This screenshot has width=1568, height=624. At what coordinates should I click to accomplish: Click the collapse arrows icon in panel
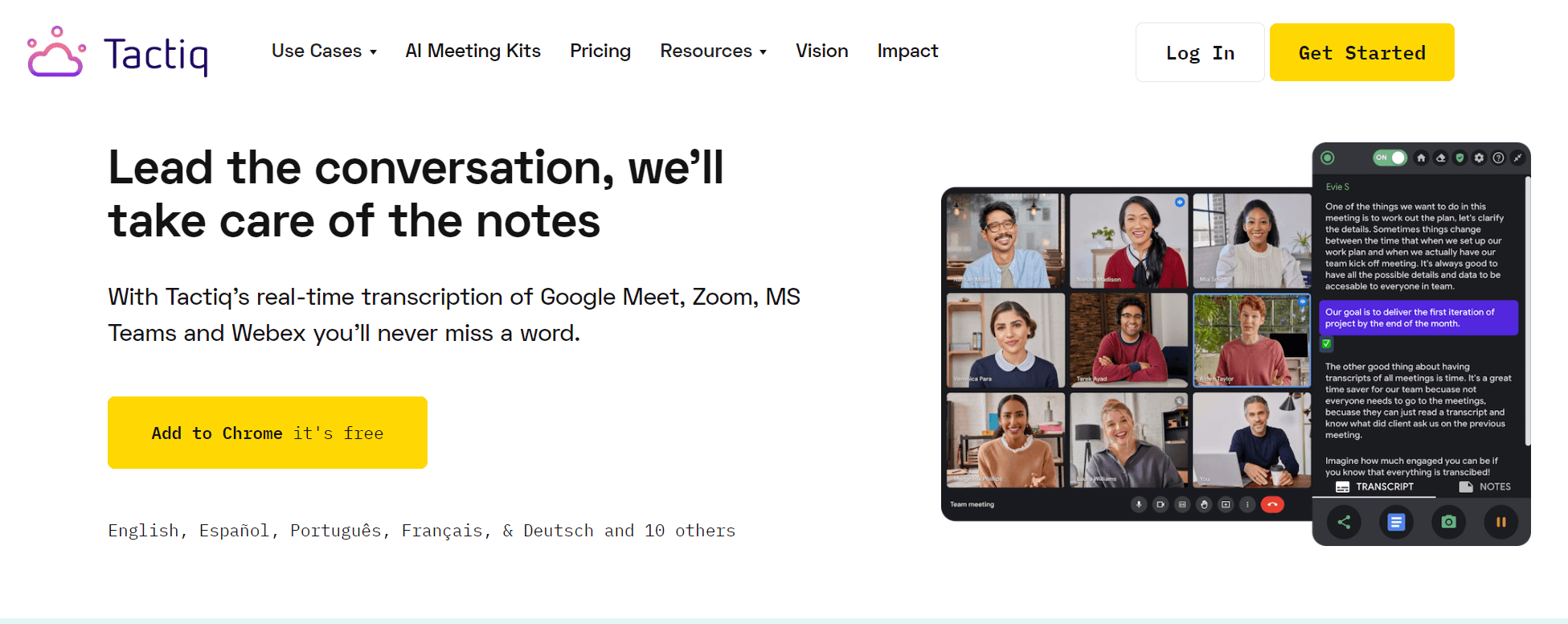click(x=1517, y=158)
